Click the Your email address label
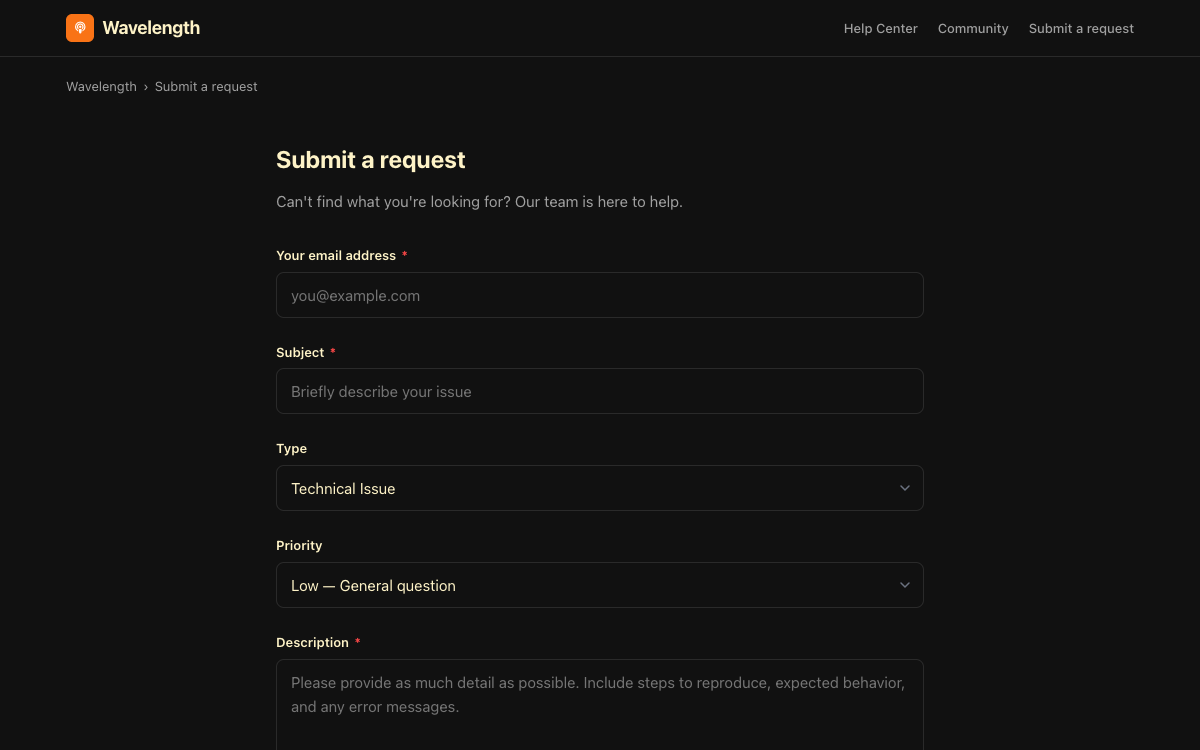This screenshot has height=750, width=1200. 336,256
